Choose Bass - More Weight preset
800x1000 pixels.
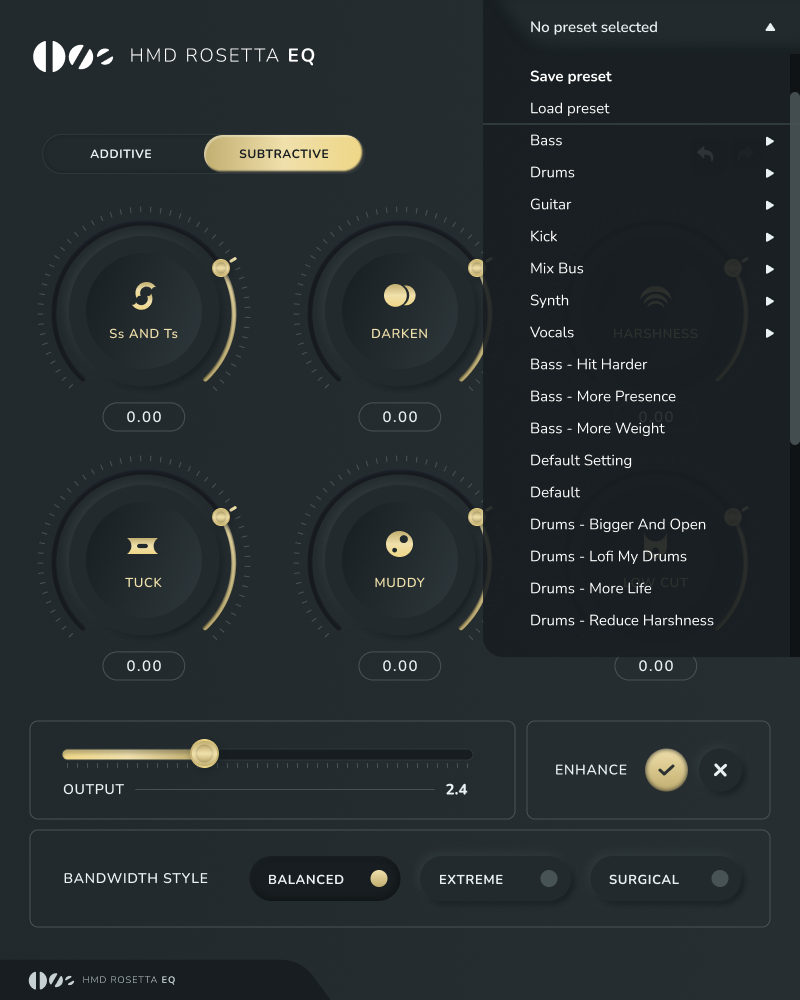597,428
